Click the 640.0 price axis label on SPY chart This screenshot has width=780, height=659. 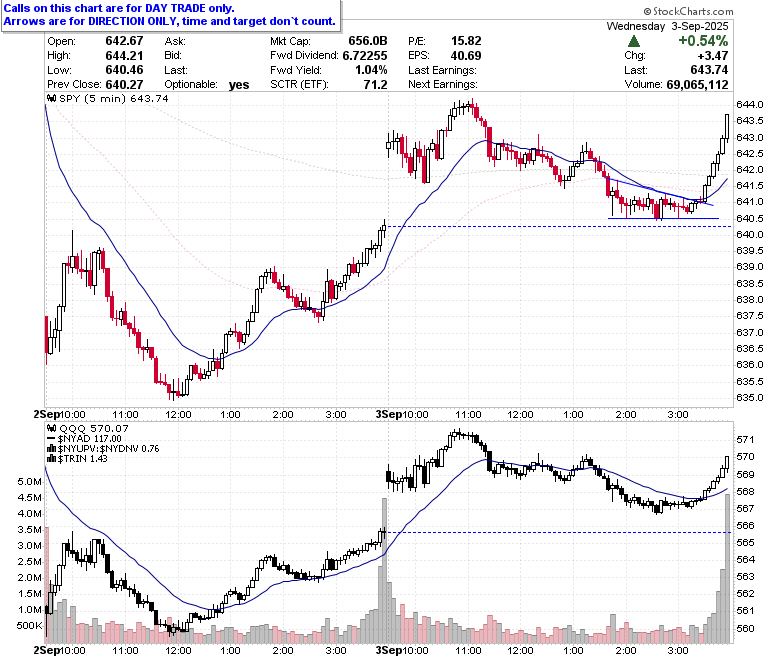[750, 234]
